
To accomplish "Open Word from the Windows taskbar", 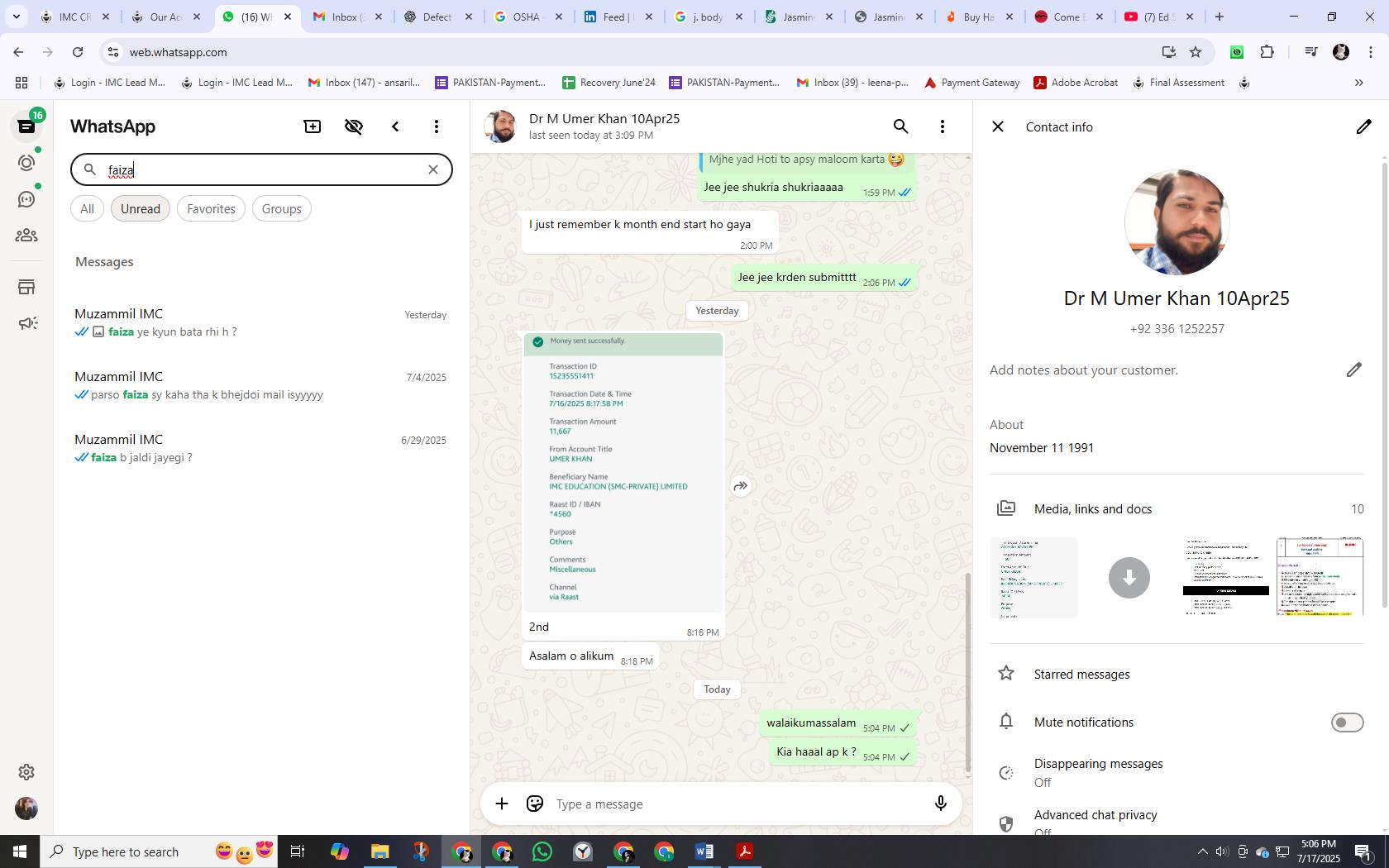I will click(x=704, y=851).
